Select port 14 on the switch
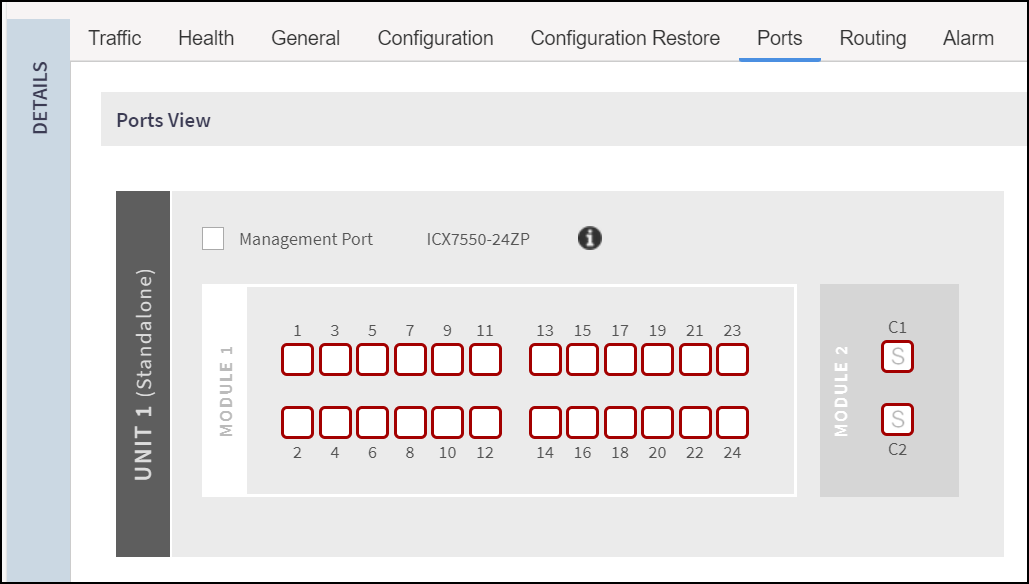Screen dimensions: 1029x584 pos(545,423)
